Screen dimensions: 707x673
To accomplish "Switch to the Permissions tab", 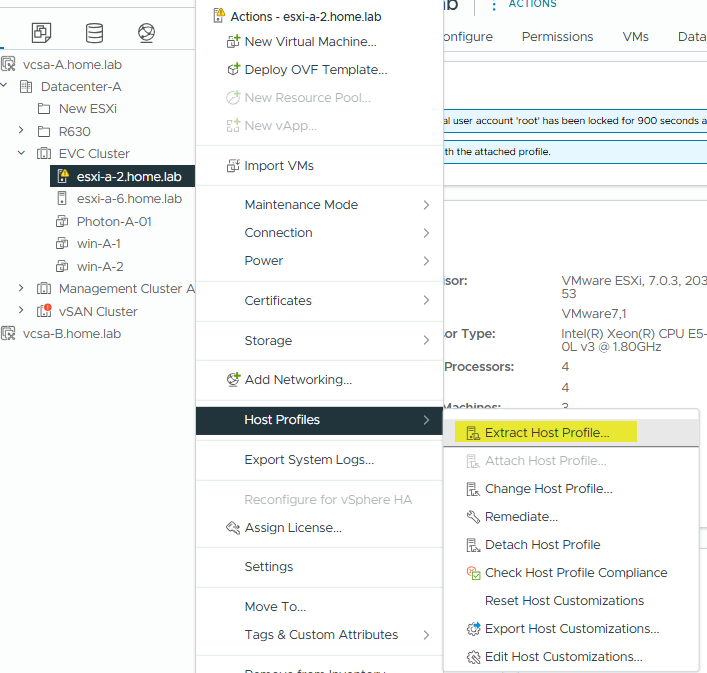I will [x=557, y=37].
